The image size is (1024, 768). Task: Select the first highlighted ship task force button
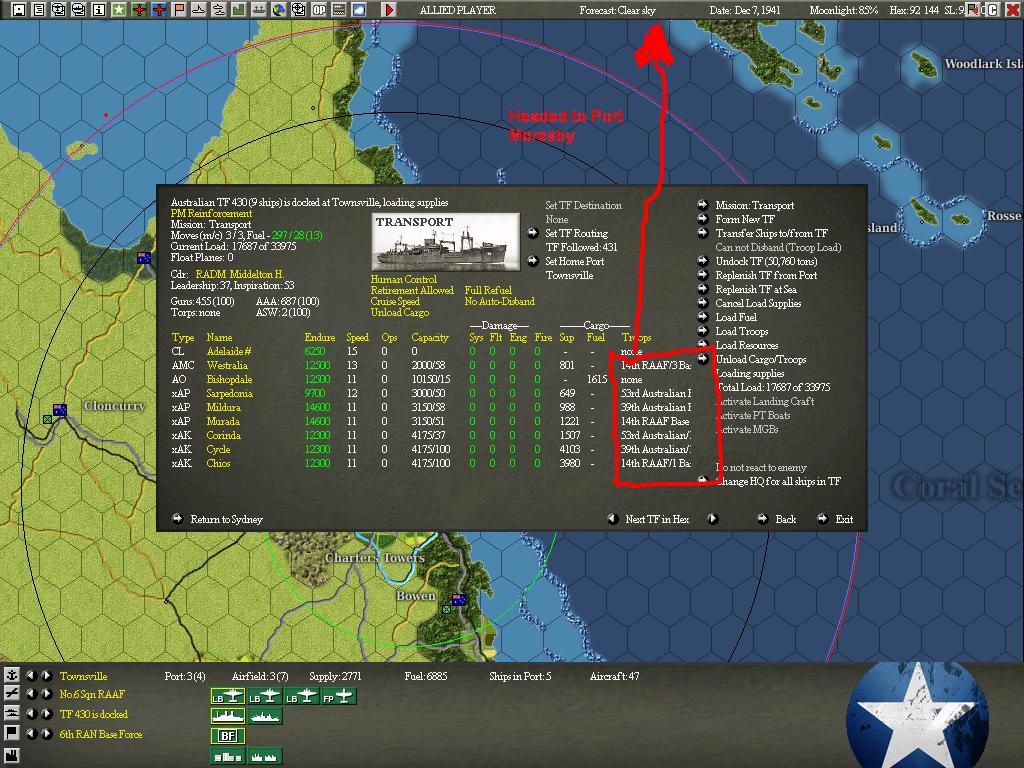click(x=228, y=716)
